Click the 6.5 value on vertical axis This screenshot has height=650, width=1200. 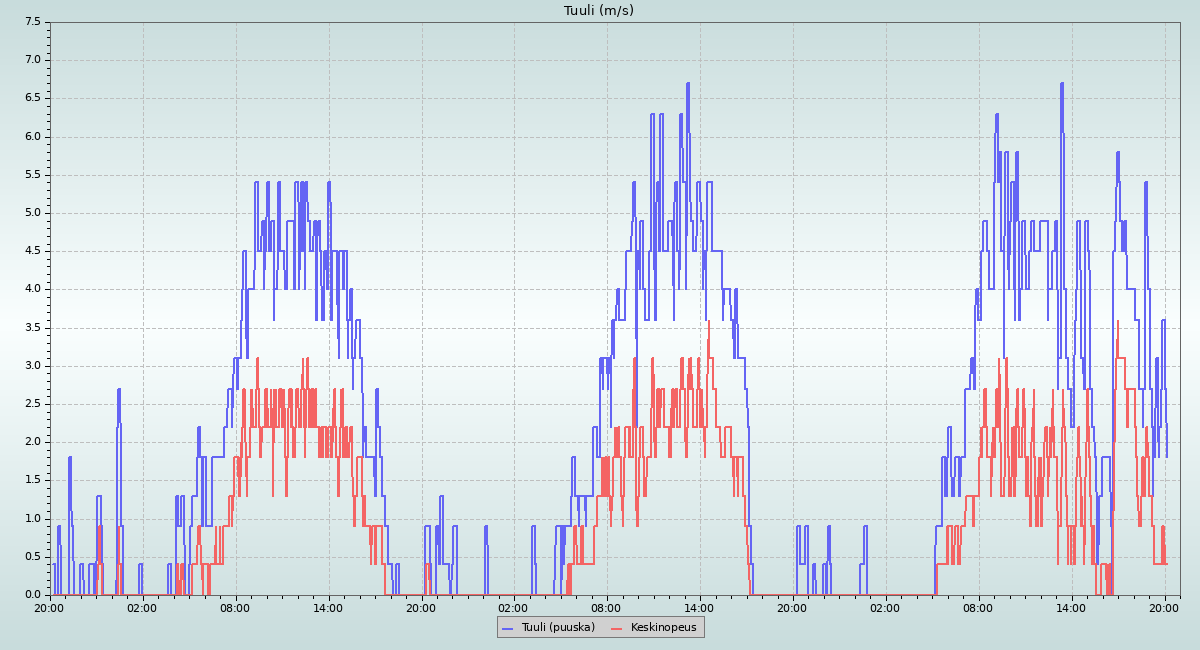32,98
